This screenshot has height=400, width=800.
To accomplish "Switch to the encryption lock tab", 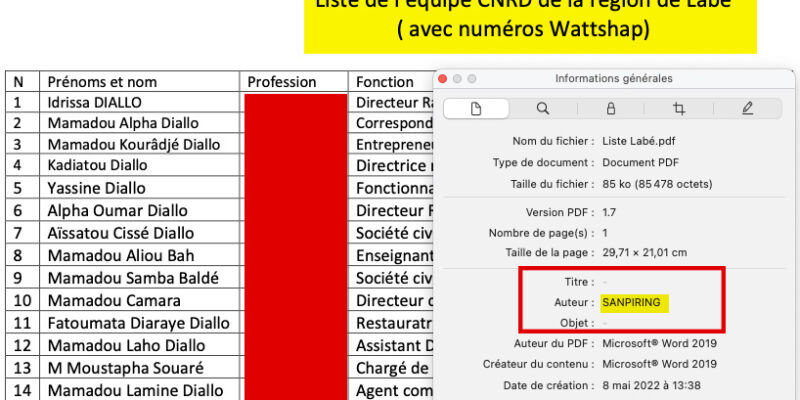I will point(610,108).
